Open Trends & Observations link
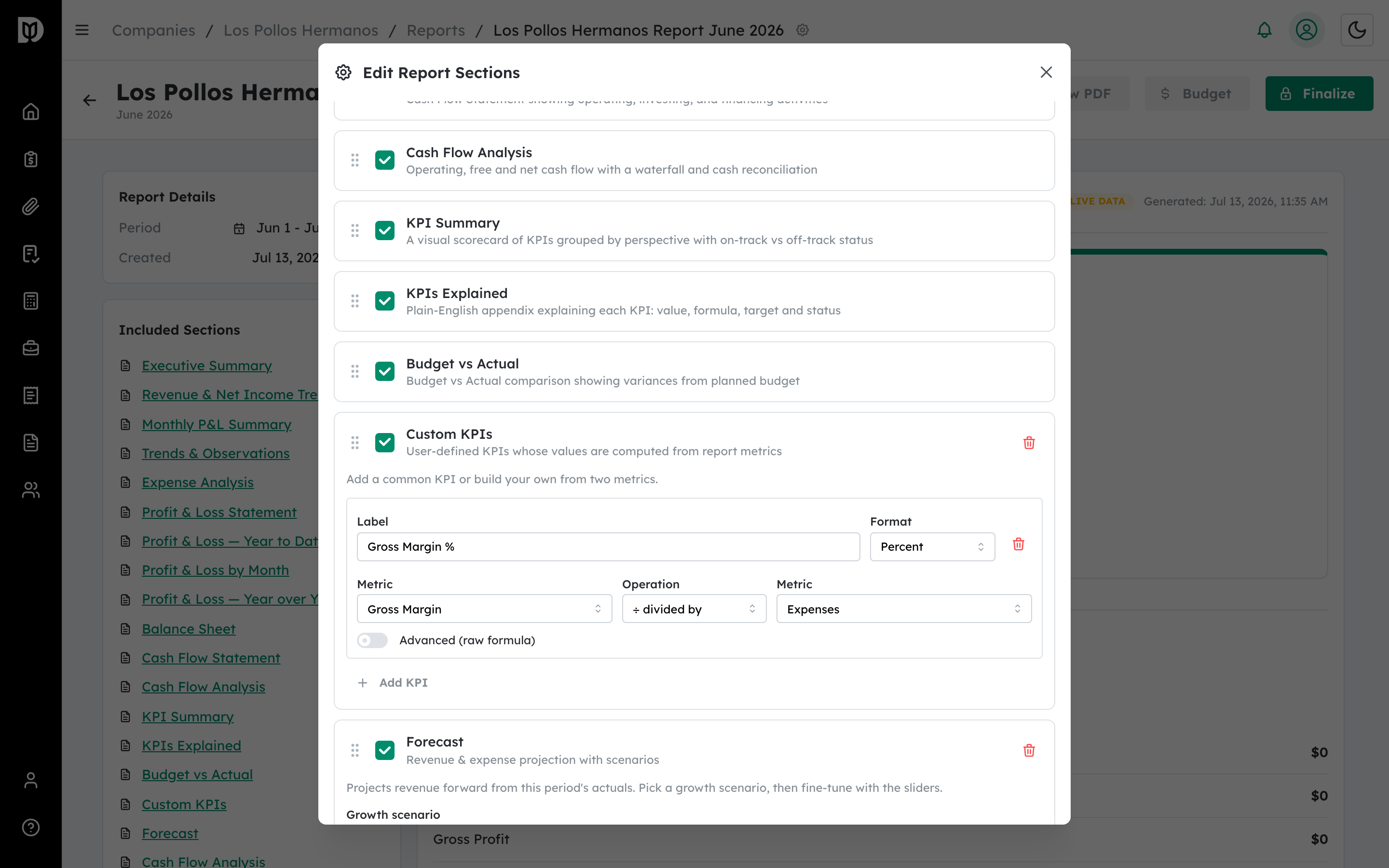Viewport: 1389px width, 868px height. pos(215,453)
